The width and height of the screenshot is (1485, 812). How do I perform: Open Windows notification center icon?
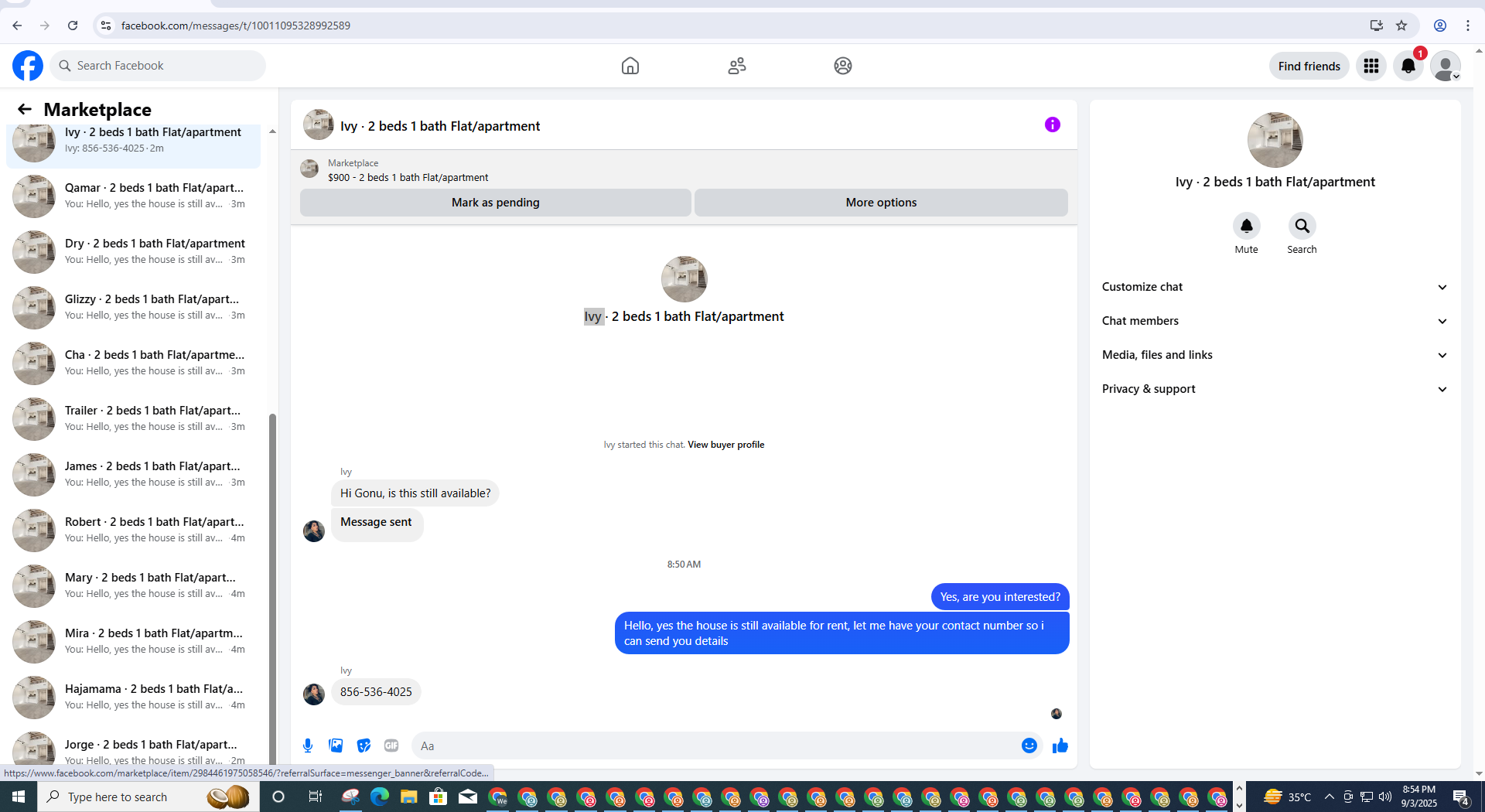pos(1461,797)
